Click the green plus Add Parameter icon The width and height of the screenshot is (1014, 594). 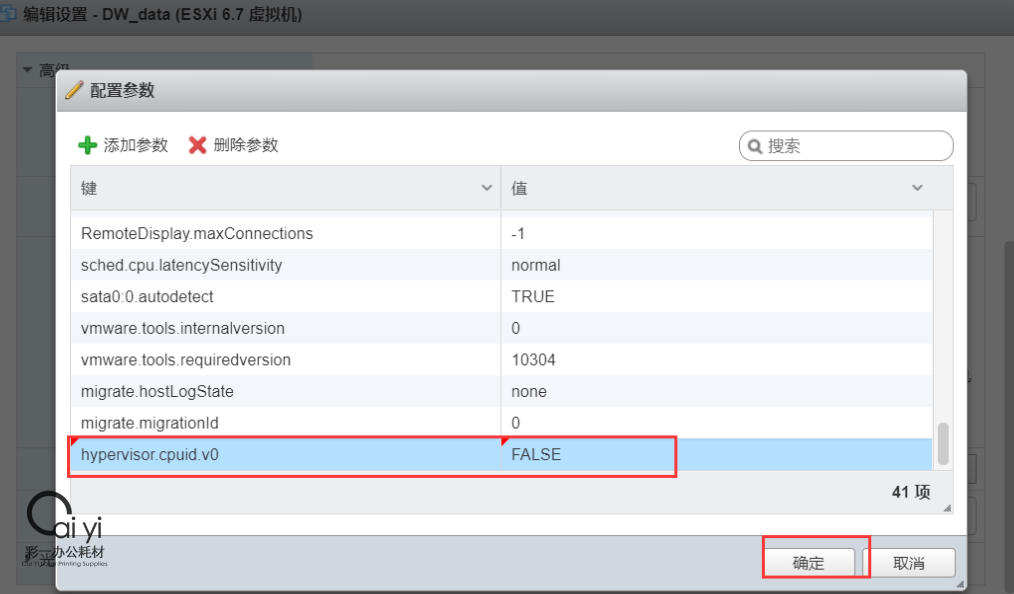point(88,145)
